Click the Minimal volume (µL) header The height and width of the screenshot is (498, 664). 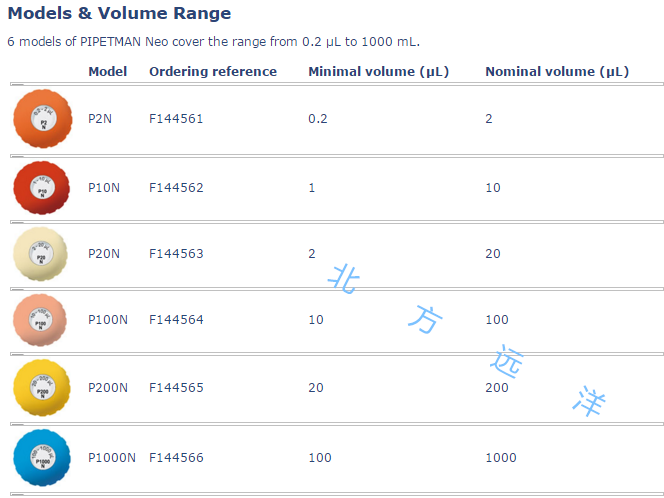pos(379,72)
